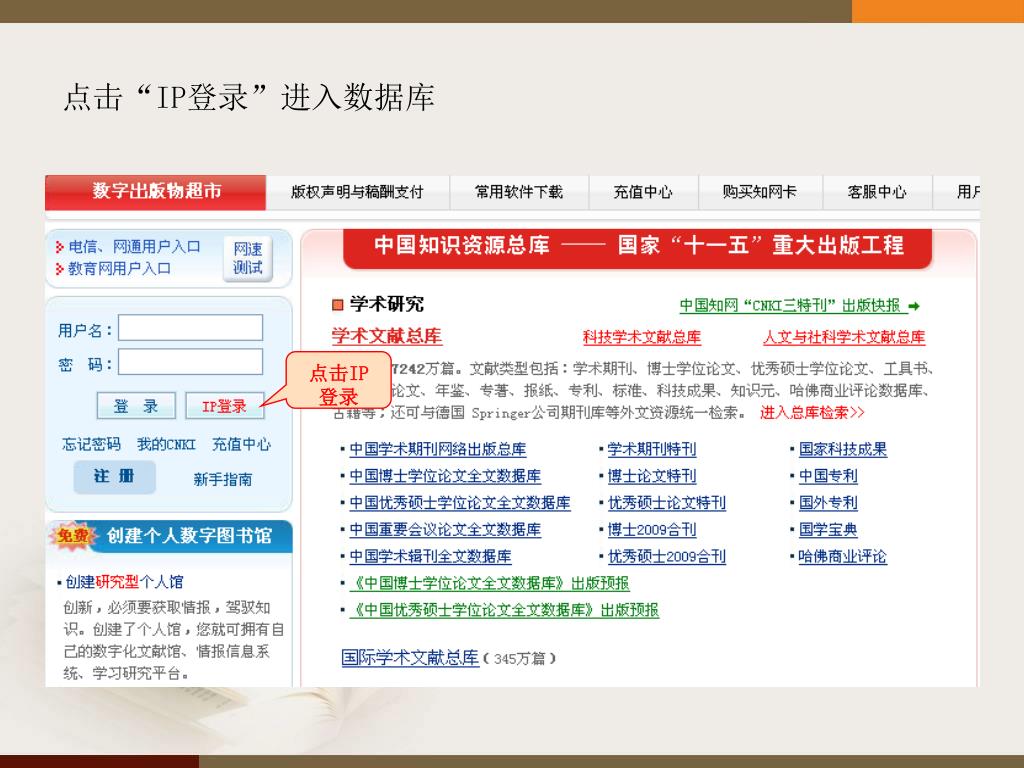Go to 充值中心 in top navigation

click(643, 192)
